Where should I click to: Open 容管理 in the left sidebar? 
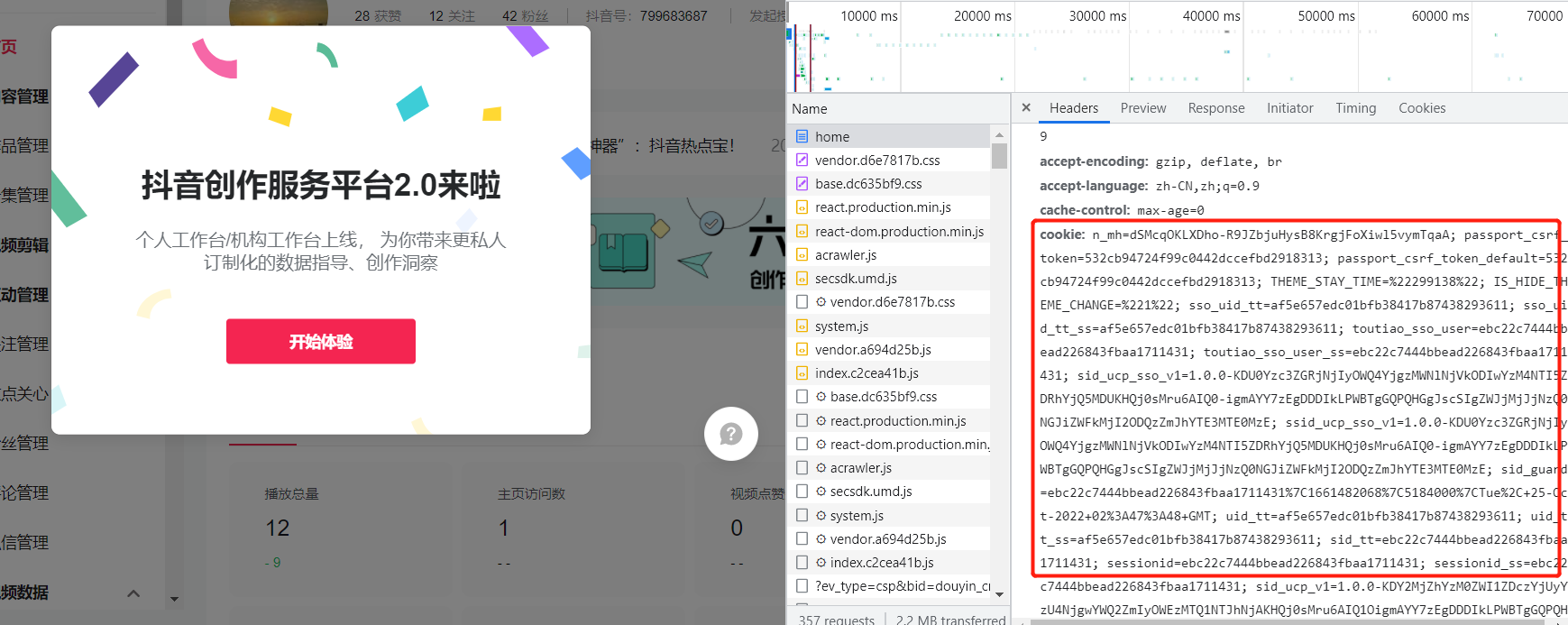click(x=24, y=96)
